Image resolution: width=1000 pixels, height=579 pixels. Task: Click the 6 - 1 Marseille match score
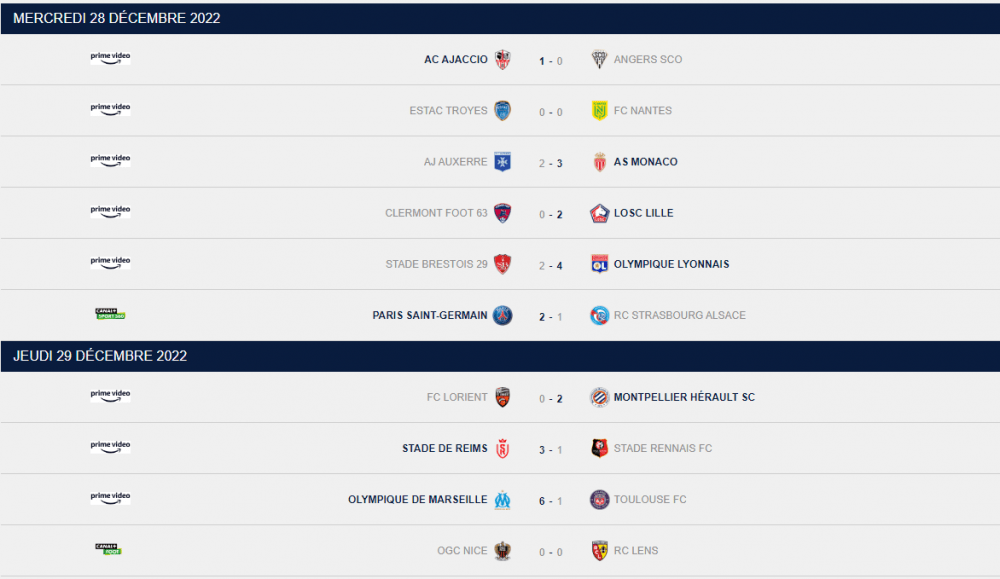pos(550,501)
